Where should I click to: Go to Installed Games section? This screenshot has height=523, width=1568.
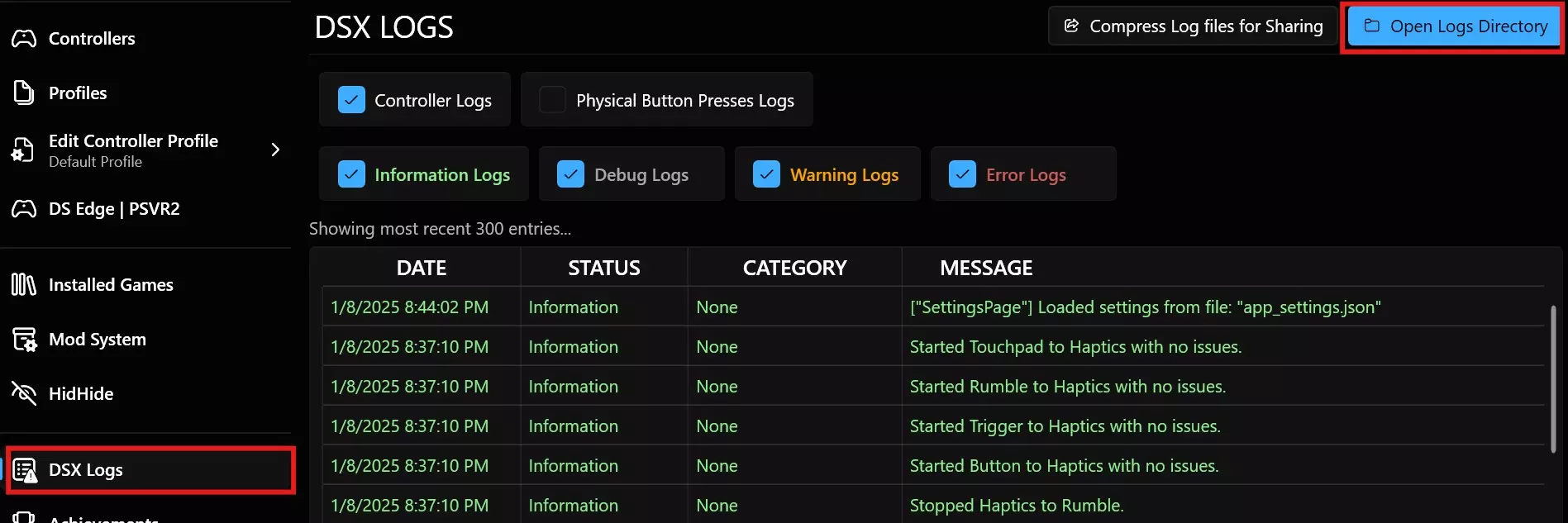pyautogui.click(x=111, y=285)
